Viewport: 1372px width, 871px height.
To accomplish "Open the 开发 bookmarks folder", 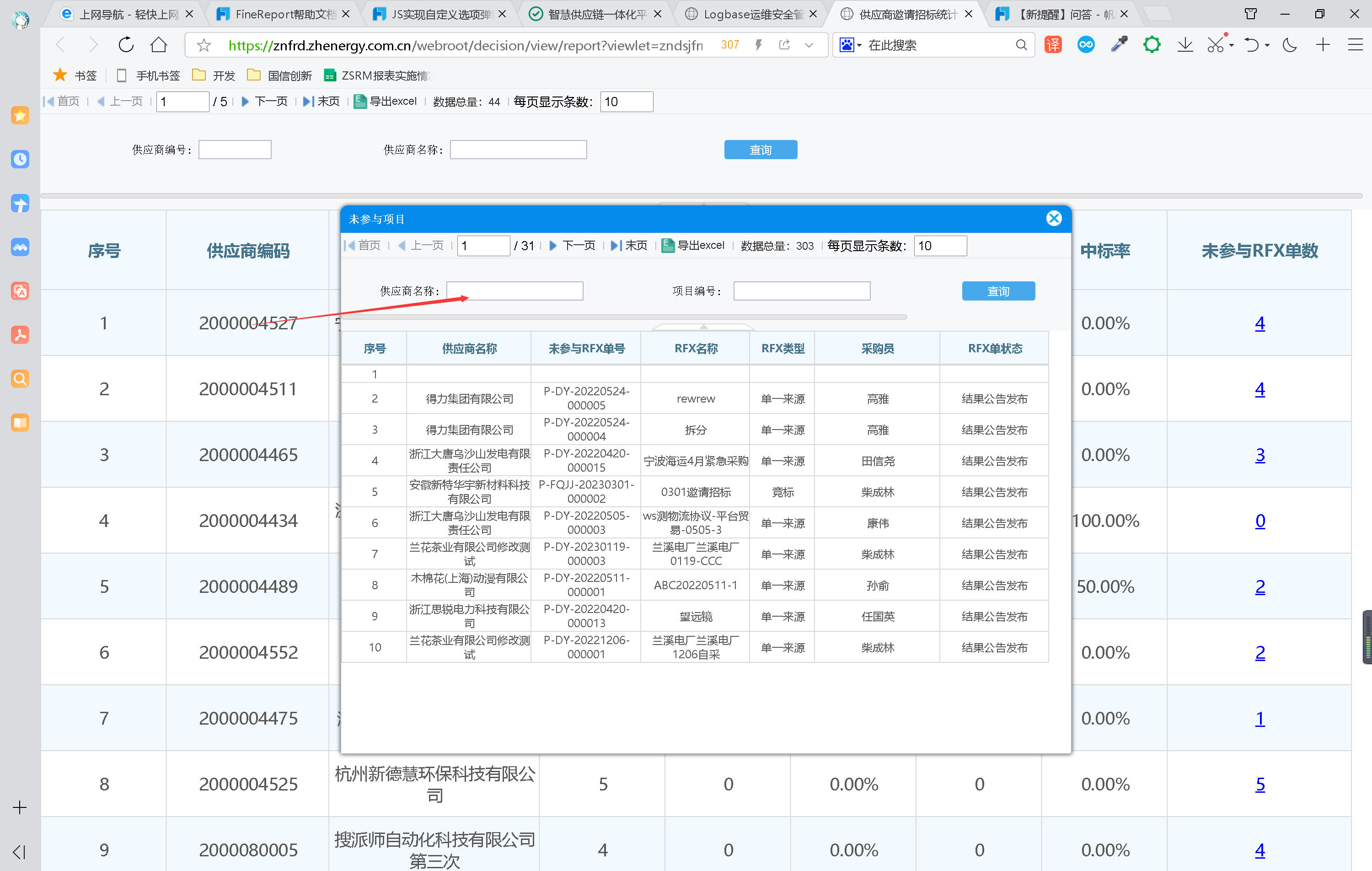I will click(214, 75).
